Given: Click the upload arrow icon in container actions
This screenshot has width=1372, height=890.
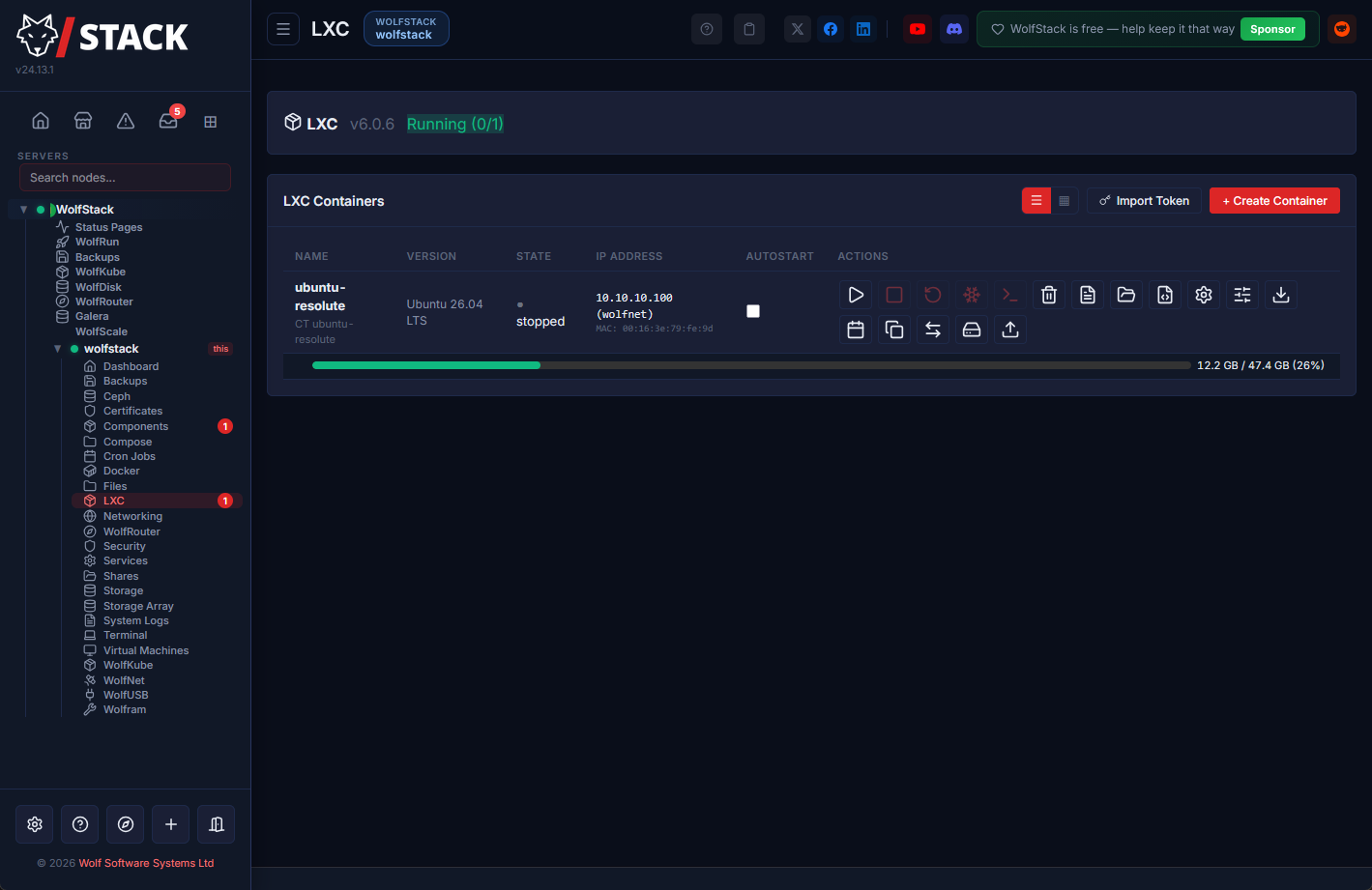Looking at the screenshot, I should click(x=1010, y=330).
